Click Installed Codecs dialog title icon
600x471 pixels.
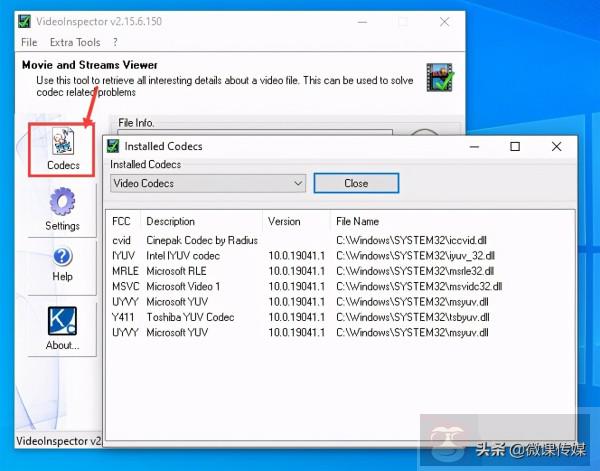pos(113,146)
